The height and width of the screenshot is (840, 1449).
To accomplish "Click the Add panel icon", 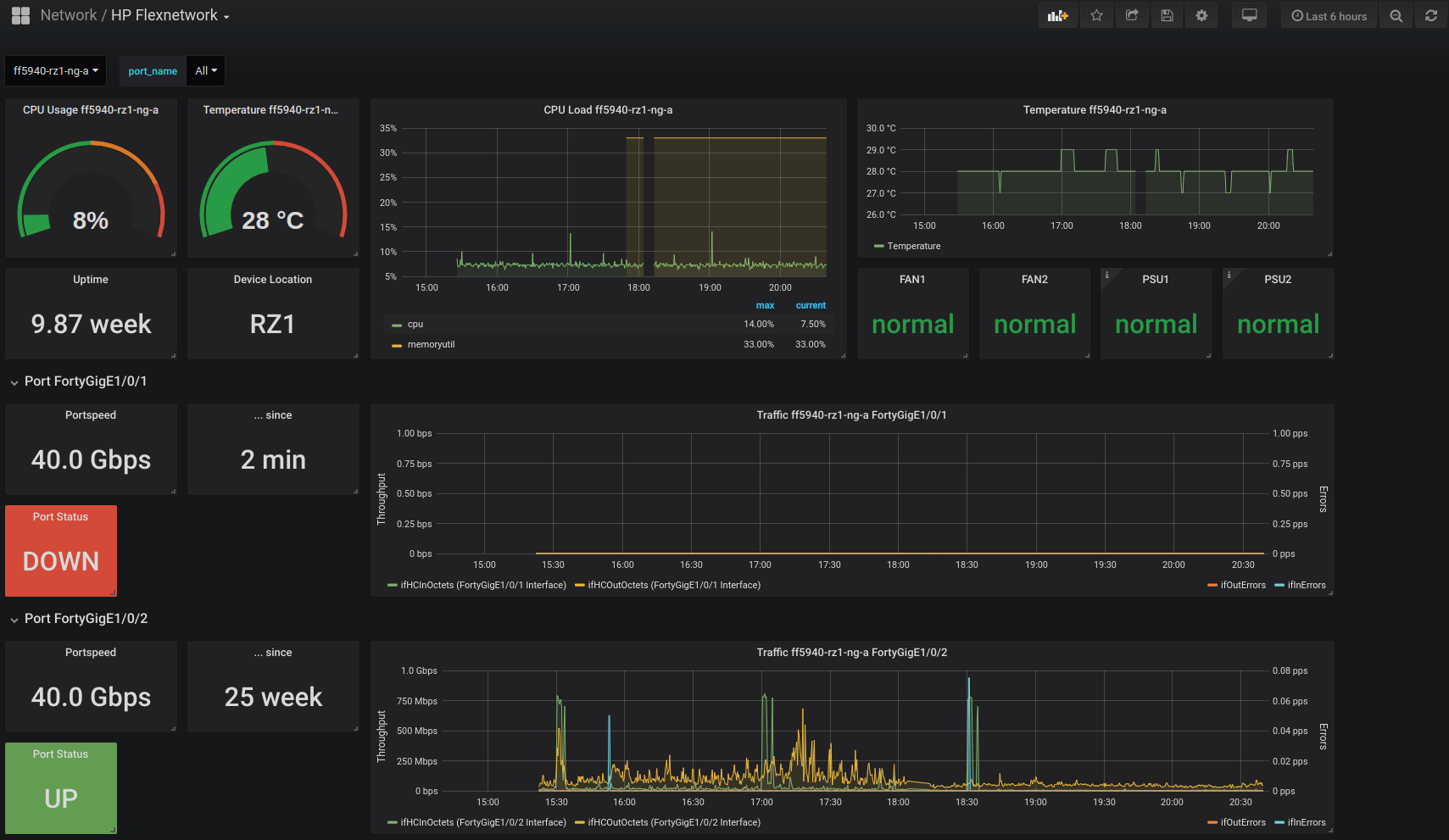I will [x=1057, y=15].
